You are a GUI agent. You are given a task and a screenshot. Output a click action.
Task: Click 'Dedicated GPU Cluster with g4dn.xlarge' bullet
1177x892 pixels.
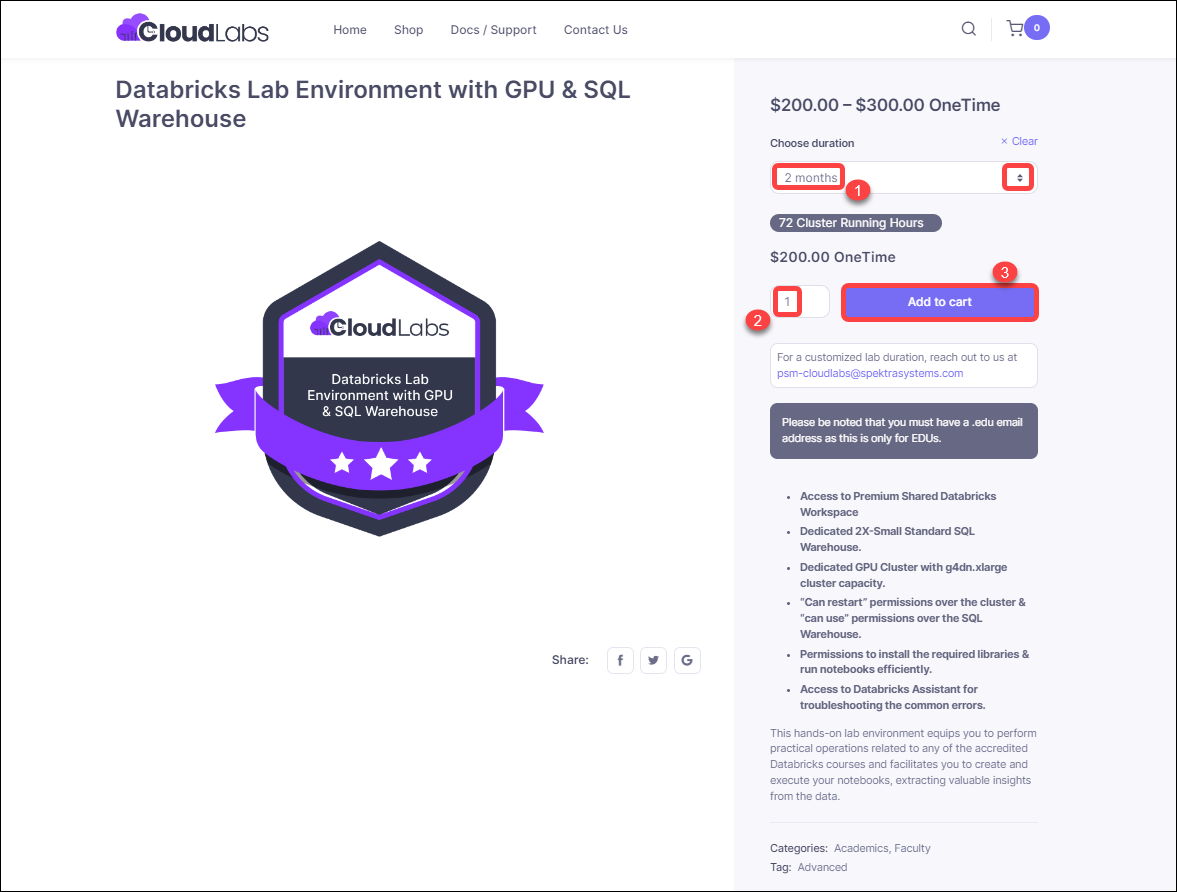click(903, 575)
